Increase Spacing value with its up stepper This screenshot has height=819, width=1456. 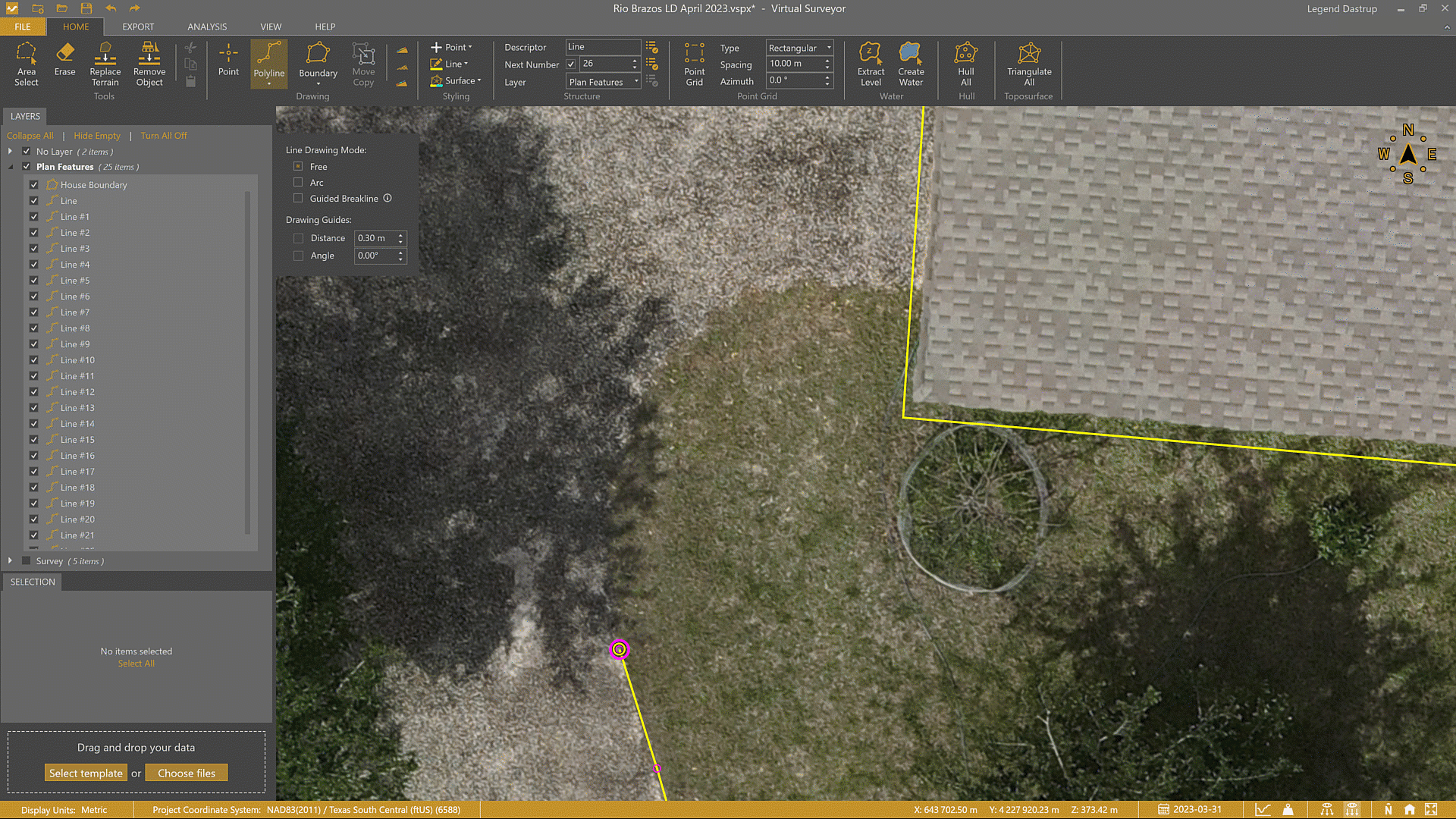point(826,60)
